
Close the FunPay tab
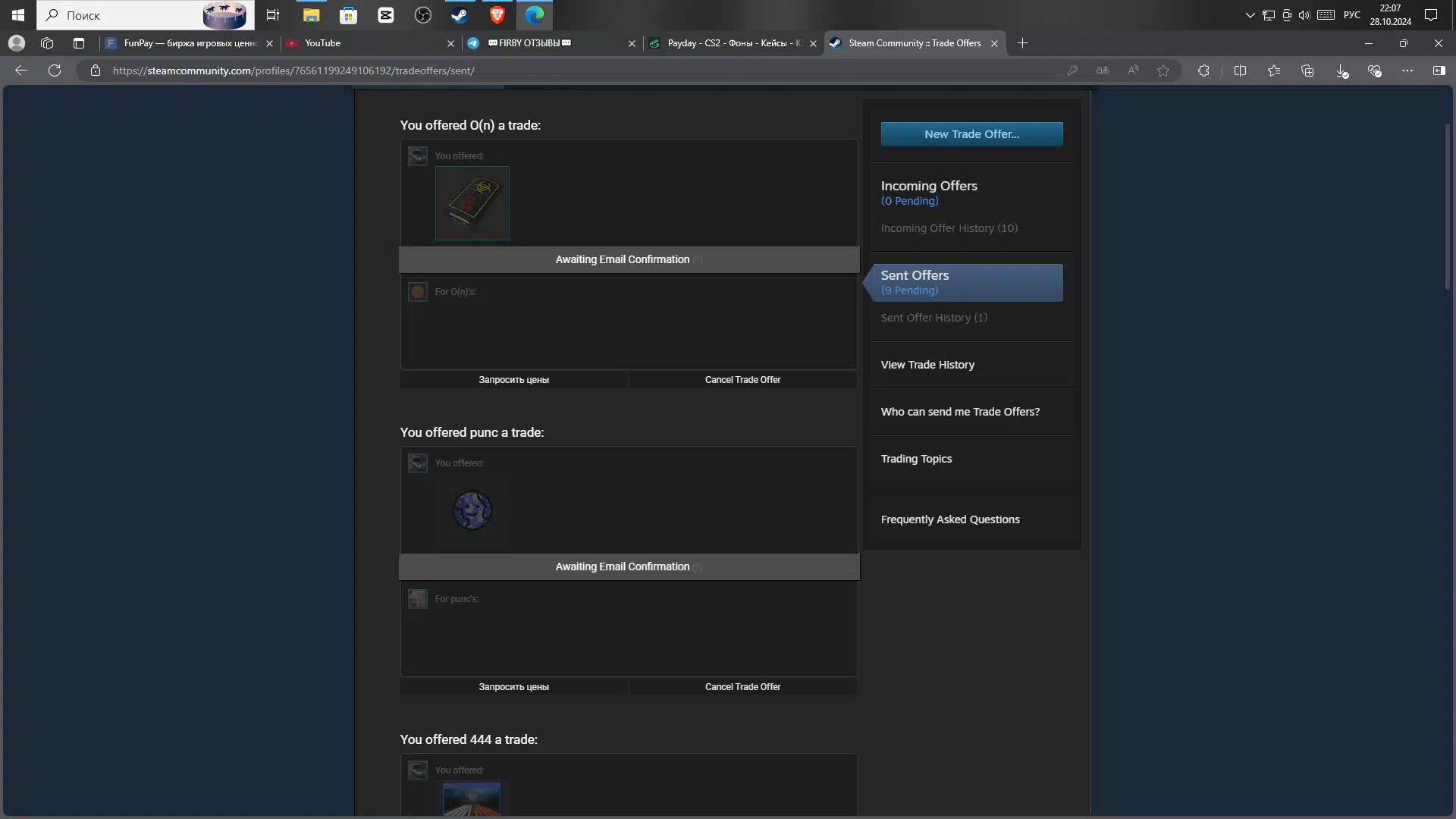pyautogui.click(x=269, y=44)
